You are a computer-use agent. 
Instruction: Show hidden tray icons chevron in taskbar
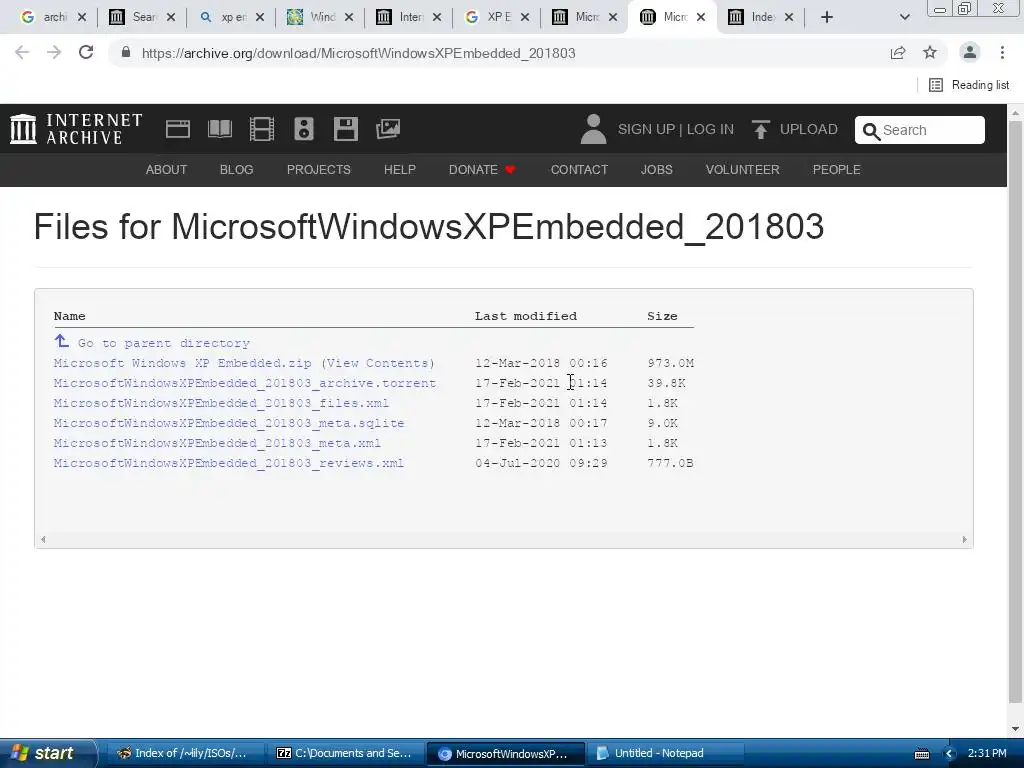[x=950, y=754]
